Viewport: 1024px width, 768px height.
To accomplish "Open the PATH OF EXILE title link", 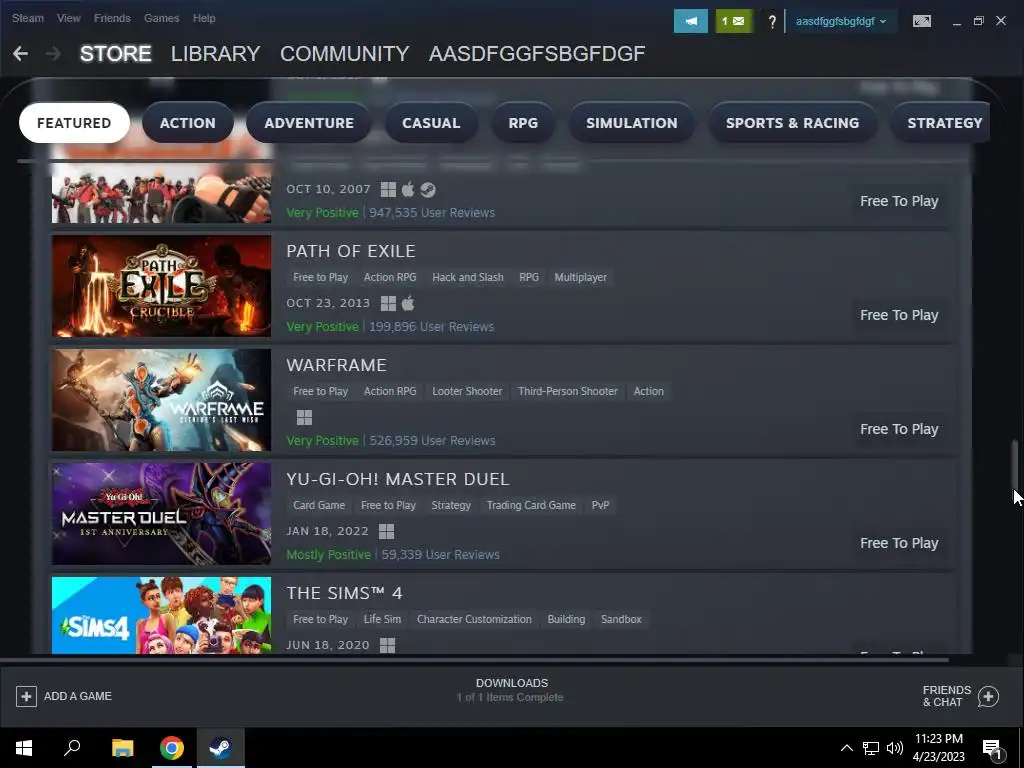I will (351, 251).
